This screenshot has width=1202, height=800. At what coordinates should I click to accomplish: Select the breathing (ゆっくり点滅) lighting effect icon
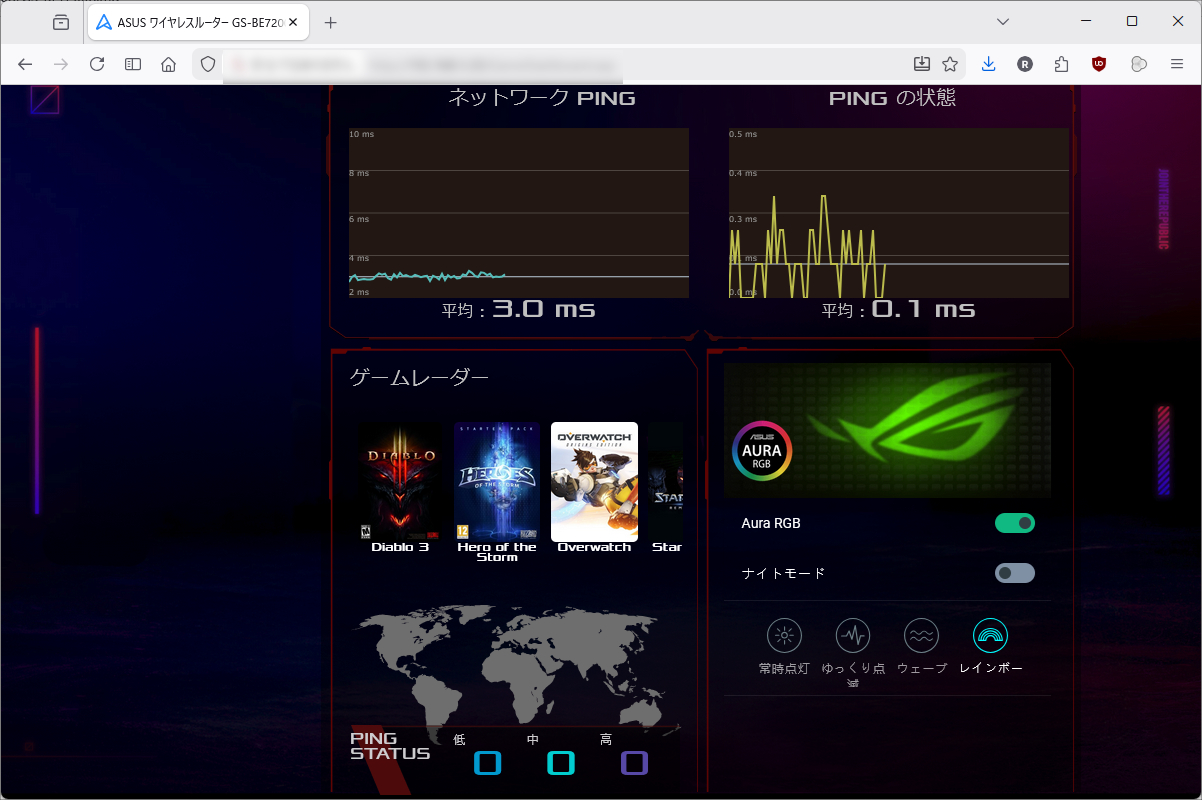click(x=852, y=634)
